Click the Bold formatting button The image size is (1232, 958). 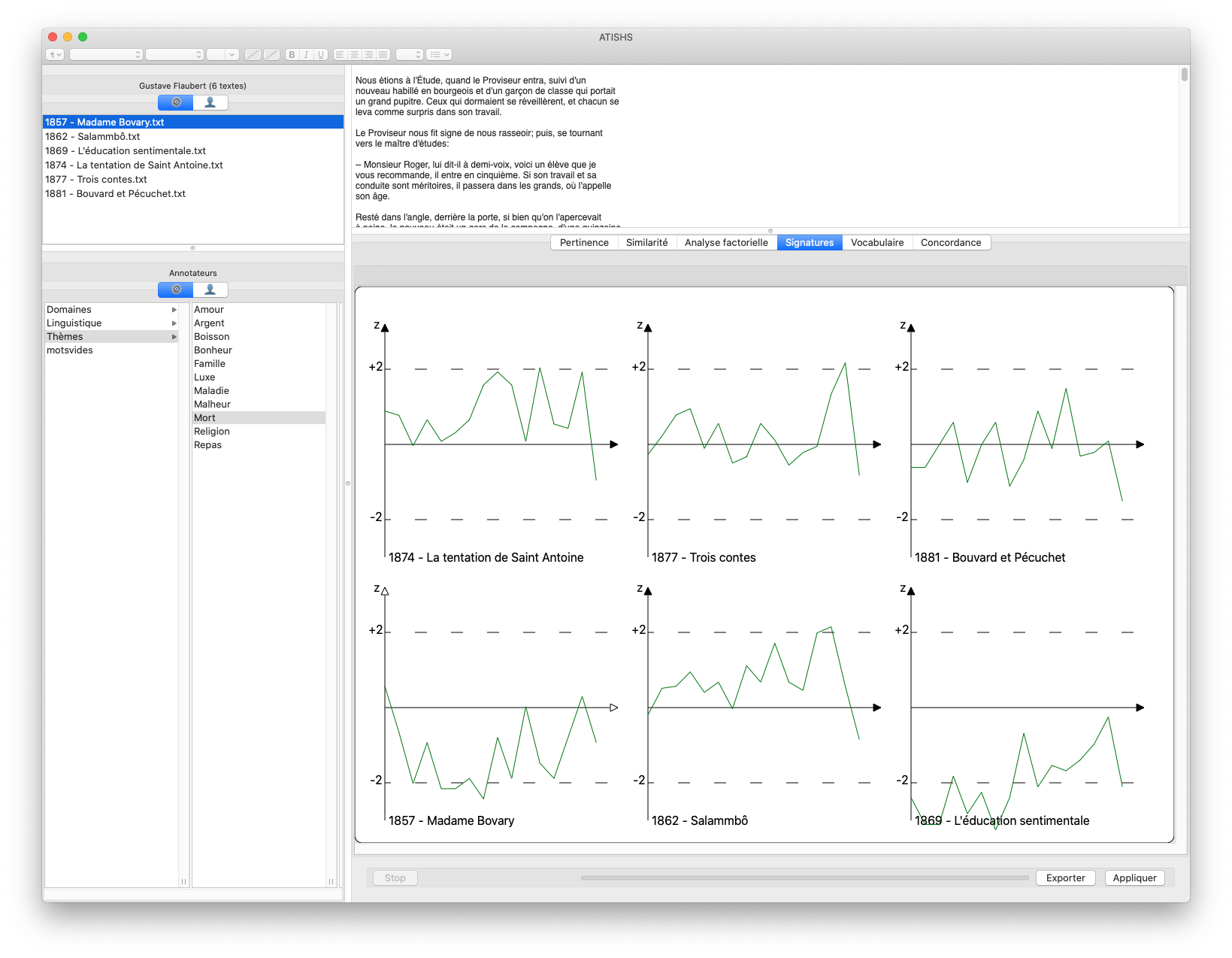(292, 55)
